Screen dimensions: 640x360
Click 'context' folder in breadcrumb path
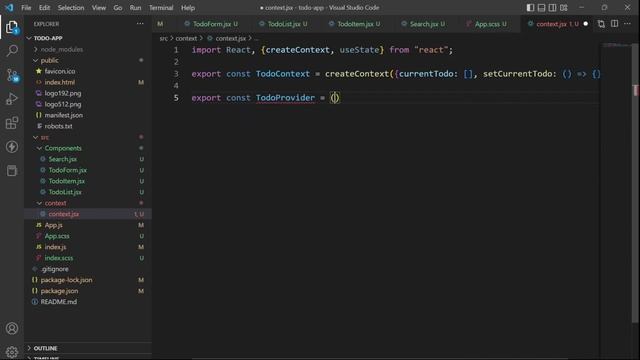(x=186, y=38)
